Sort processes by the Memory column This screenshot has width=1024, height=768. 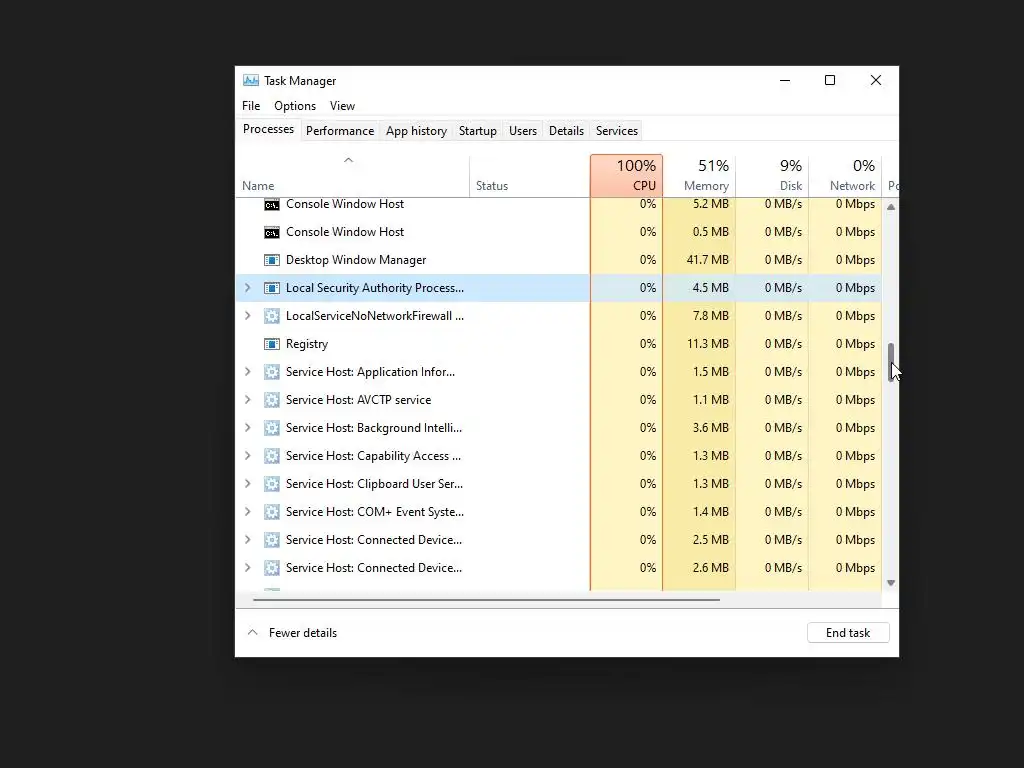coord(699,176)
